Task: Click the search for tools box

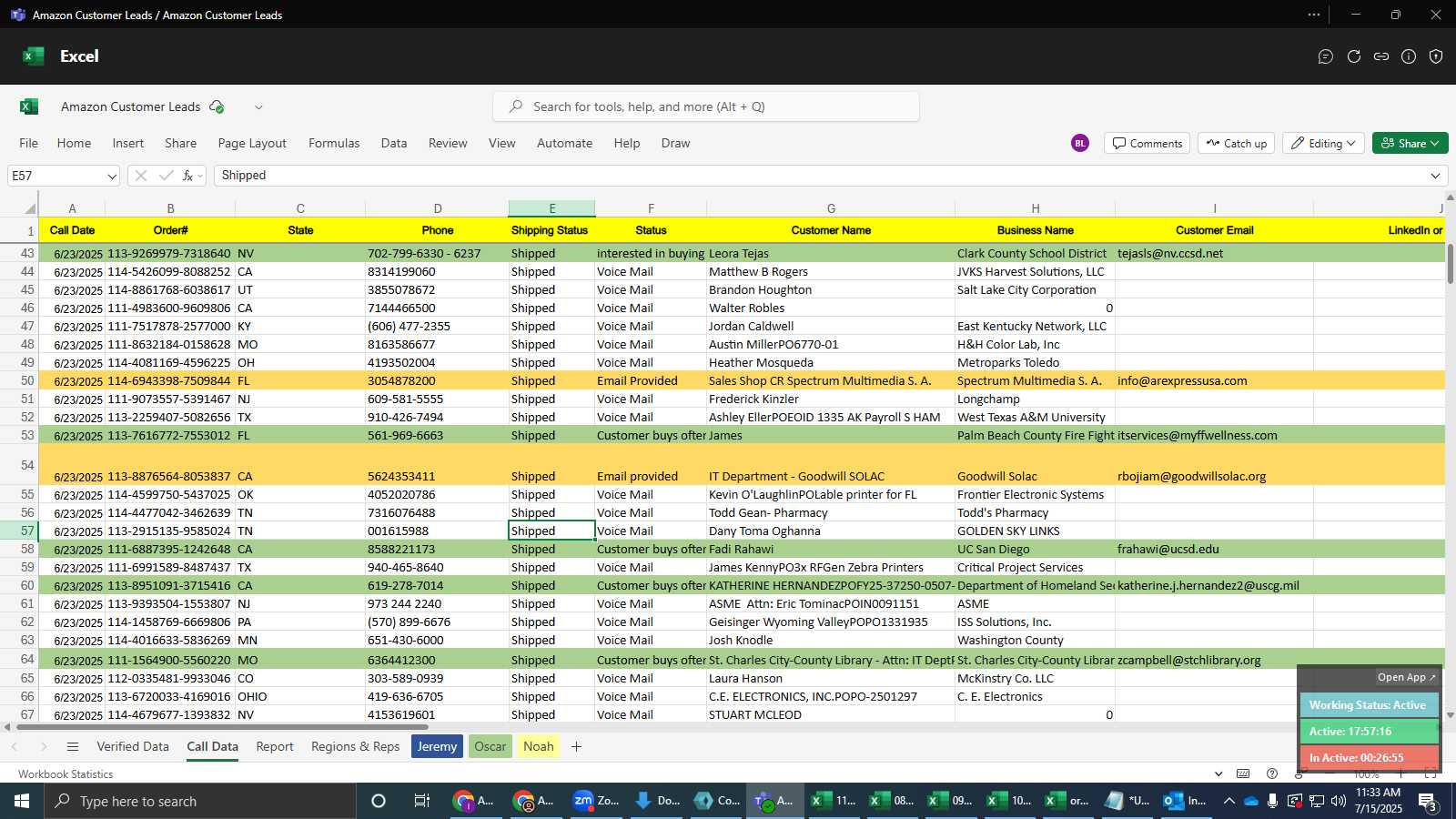Action: tap(706, 106)
